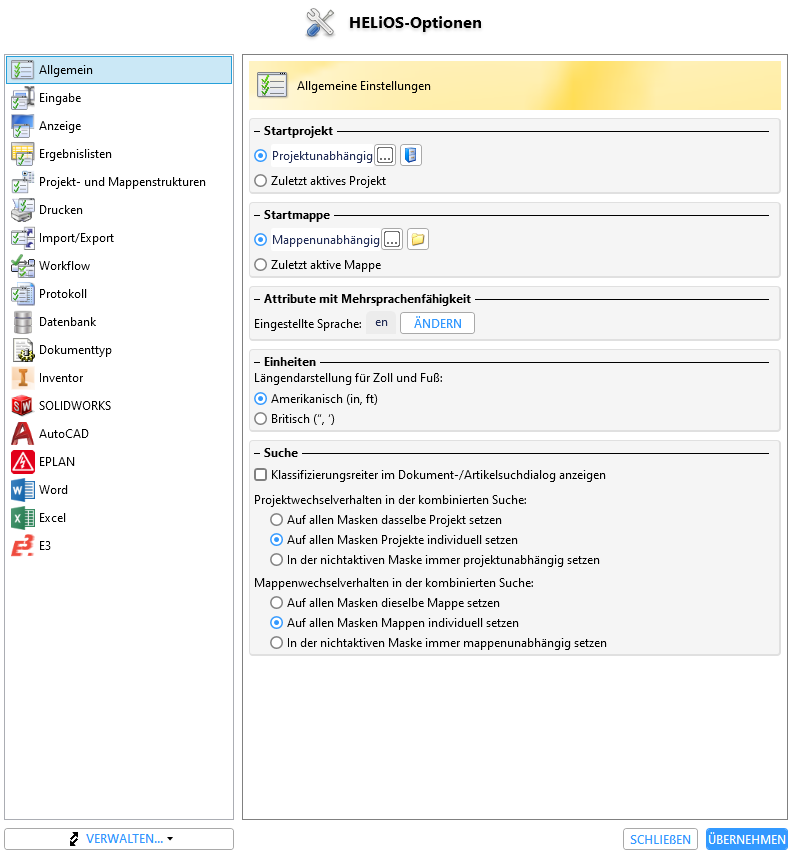Click the yellow folder icon in Startmappe

point(418,239)
